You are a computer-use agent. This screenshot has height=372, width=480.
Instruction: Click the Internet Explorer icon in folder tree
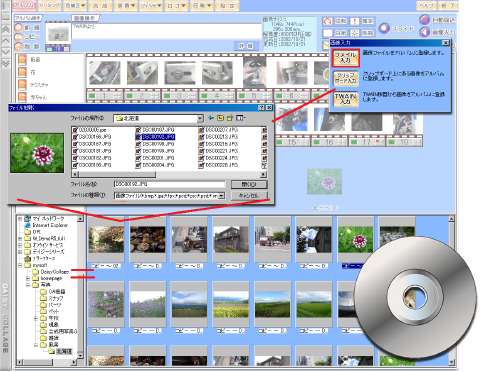28,225
